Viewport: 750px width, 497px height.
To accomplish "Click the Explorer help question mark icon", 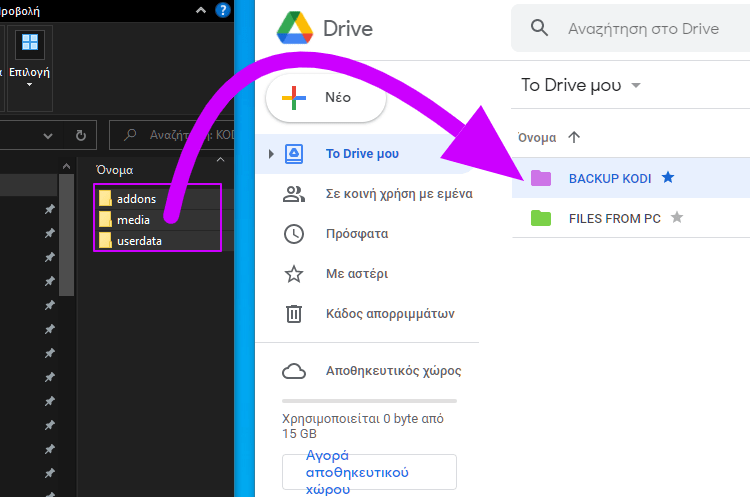I will point(222,10).
